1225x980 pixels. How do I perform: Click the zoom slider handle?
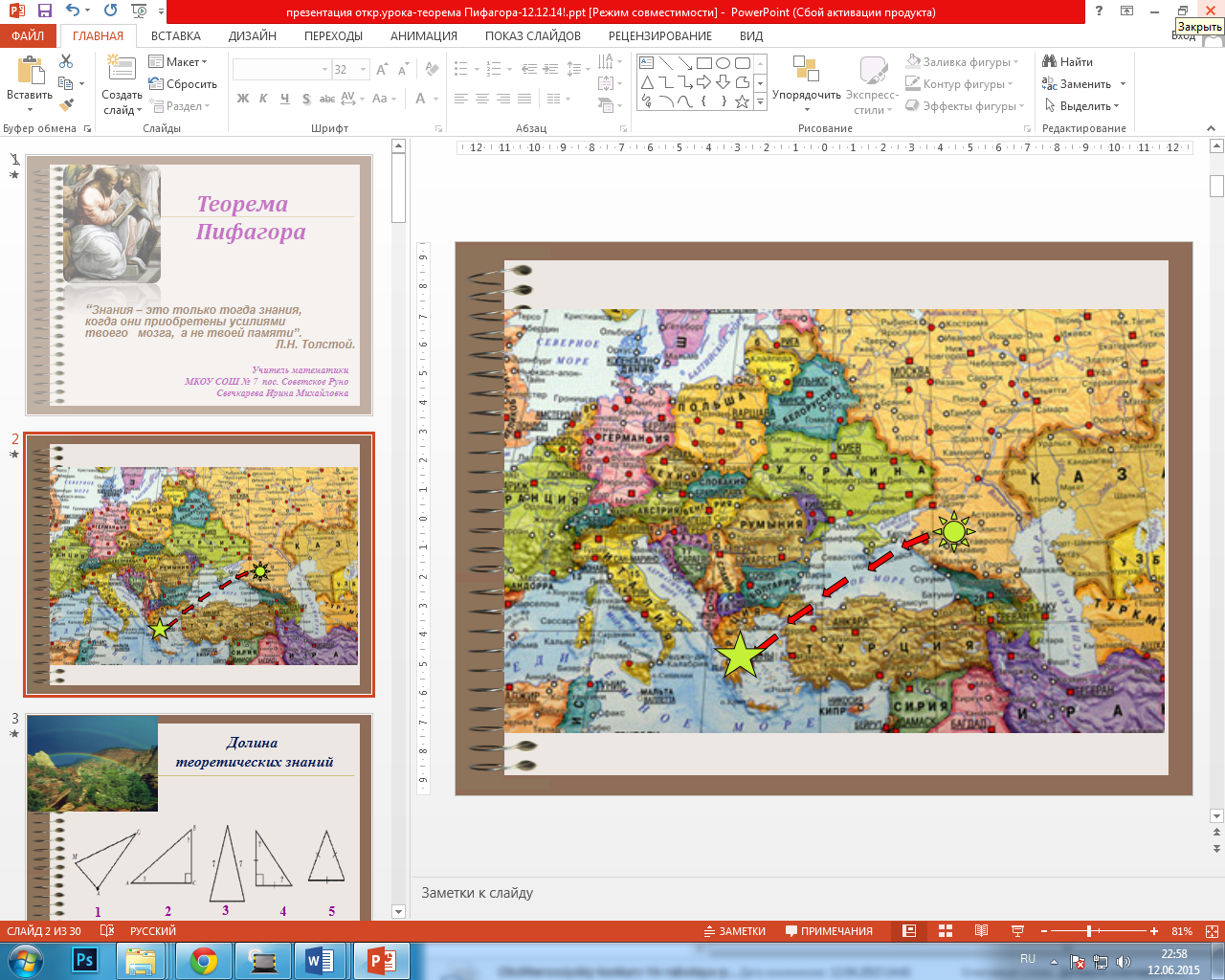1089,931
